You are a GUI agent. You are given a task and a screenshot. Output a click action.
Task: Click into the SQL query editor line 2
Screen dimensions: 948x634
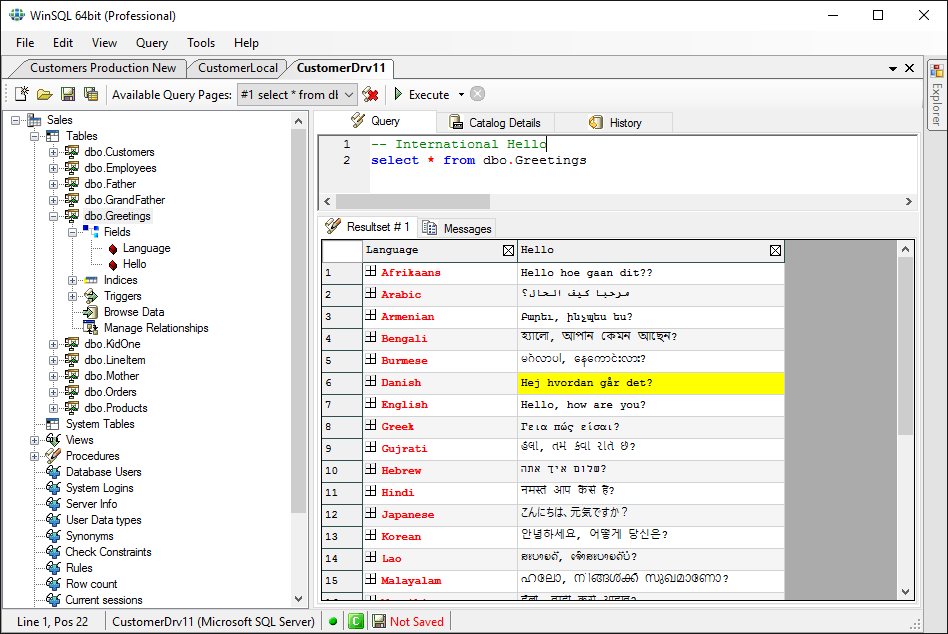pos(478,160)
